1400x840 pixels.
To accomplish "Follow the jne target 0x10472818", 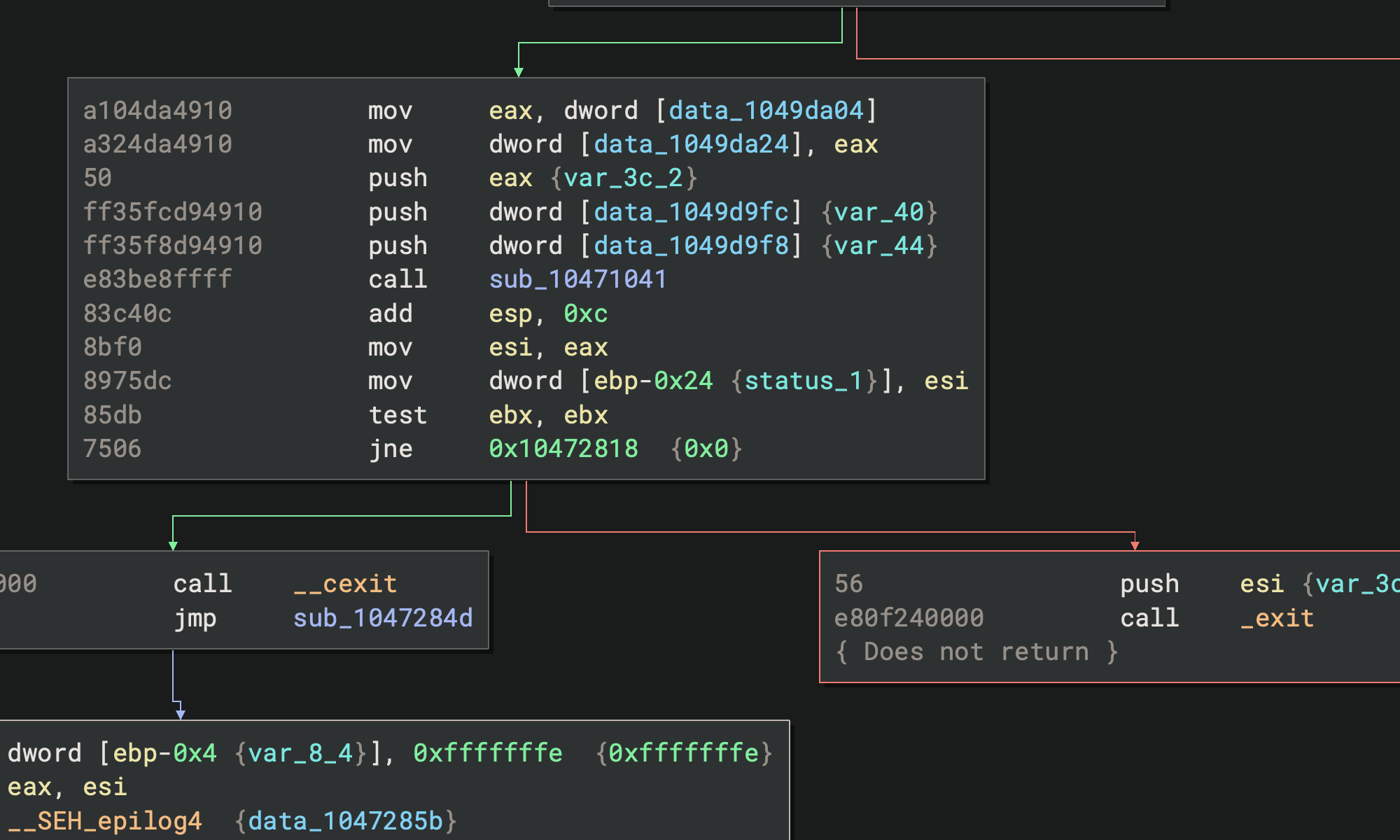I will point(563,449).
